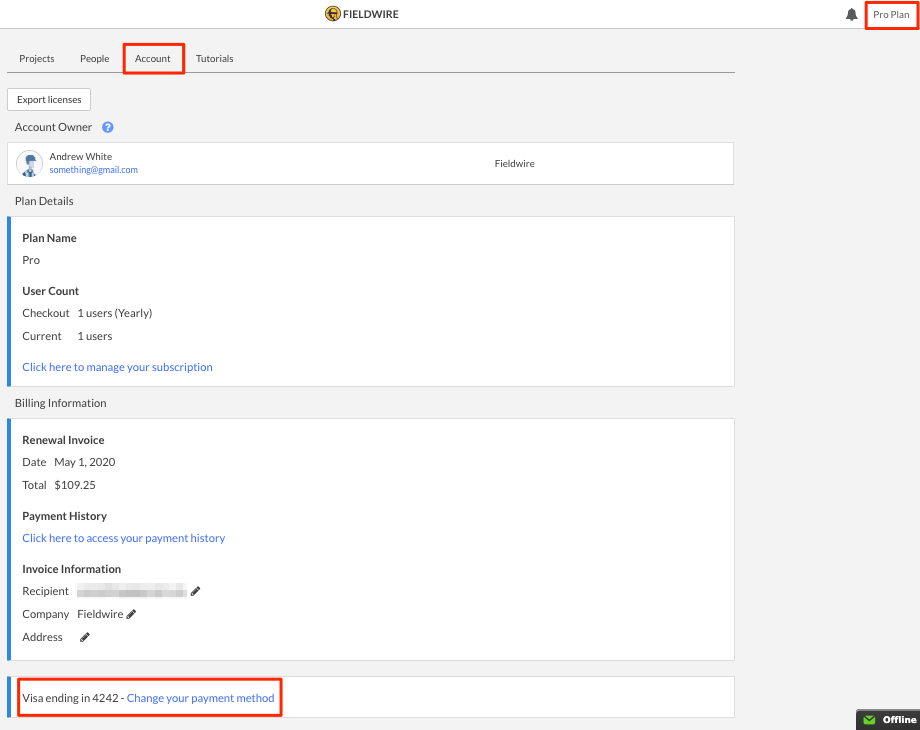Click the Export licenses button
The image size is (920, 730).
click(x=49, y=100)
